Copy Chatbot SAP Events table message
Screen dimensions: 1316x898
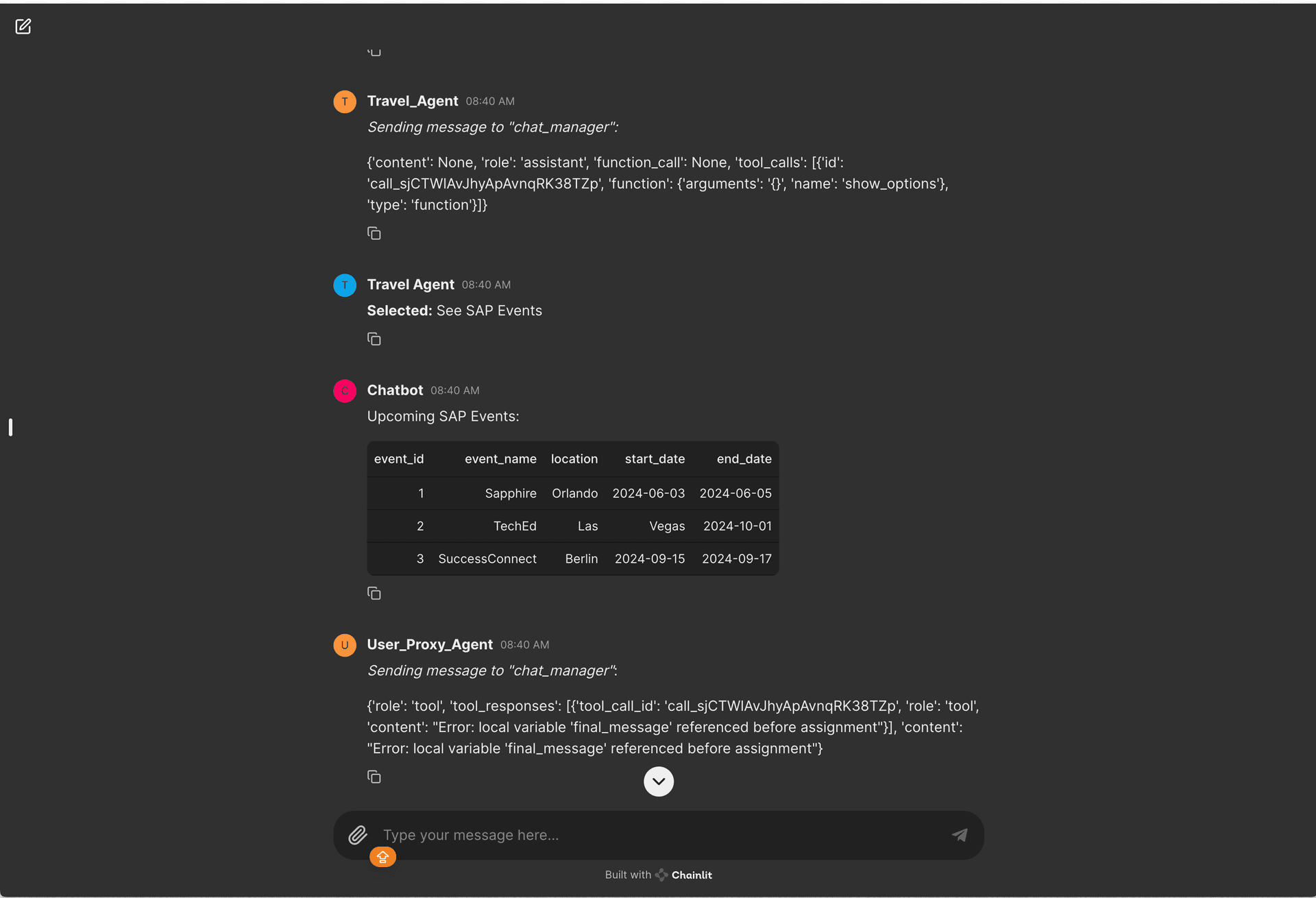coord(374,593)
